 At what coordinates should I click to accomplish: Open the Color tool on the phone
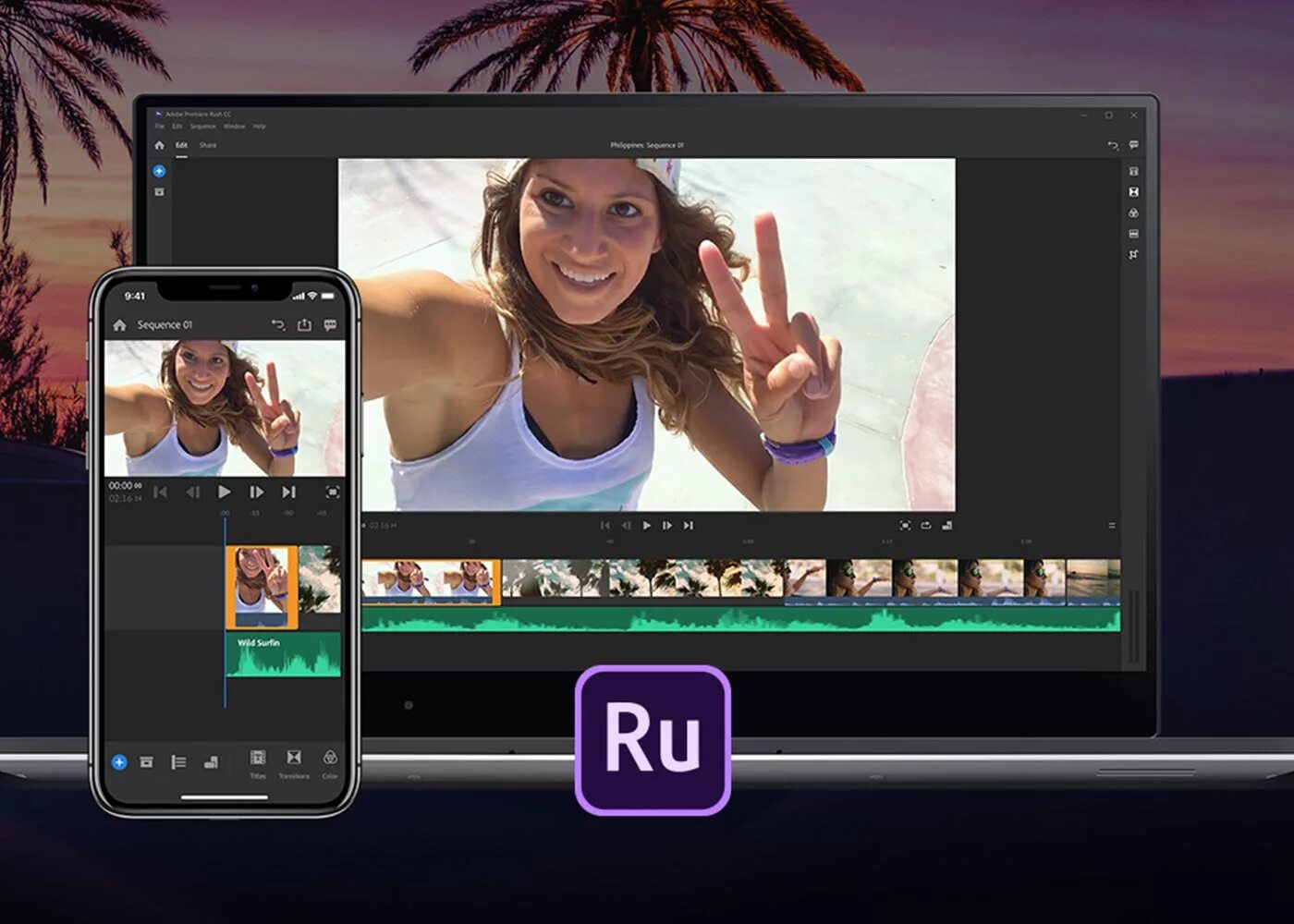click(x=330, y=763)
